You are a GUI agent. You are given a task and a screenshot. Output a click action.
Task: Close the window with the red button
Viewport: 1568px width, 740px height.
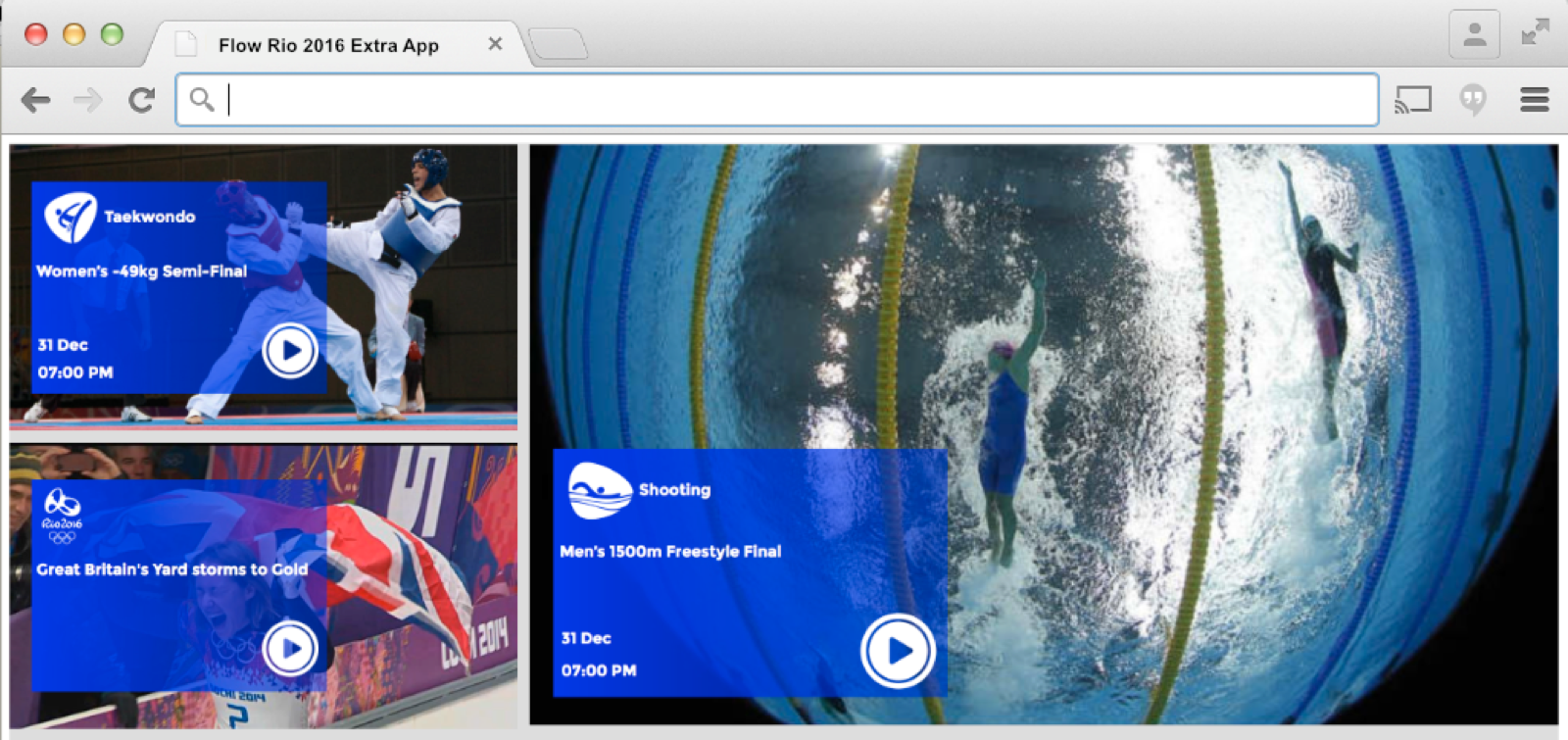(x=35, y=34)
